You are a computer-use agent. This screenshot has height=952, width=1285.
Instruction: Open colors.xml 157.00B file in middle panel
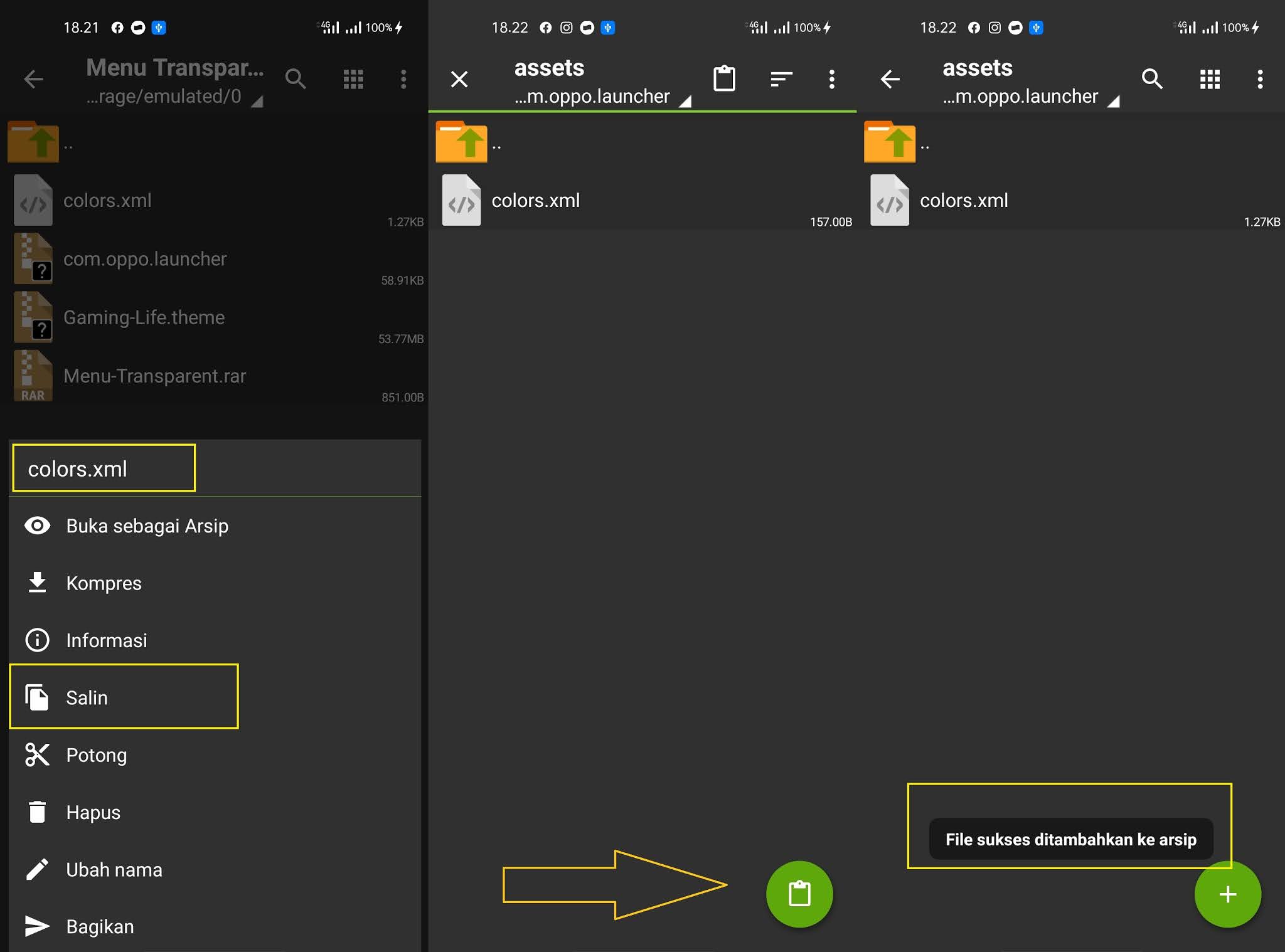coord(535,201)
